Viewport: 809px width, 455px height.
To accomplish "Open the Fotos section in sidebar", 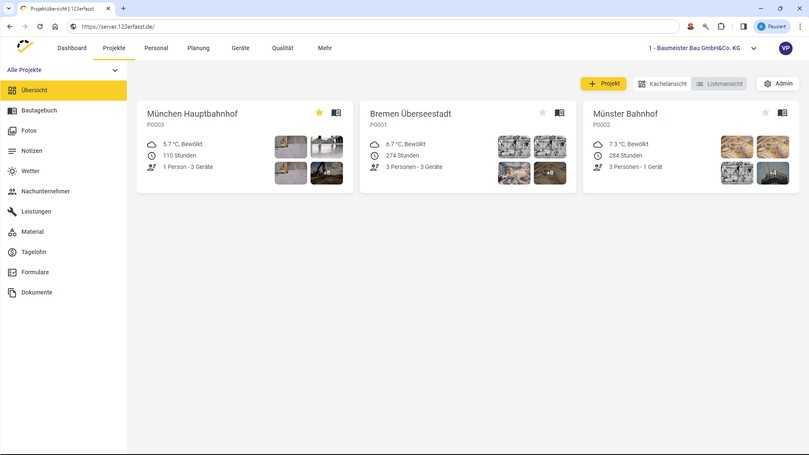I will tap(29, 130).
